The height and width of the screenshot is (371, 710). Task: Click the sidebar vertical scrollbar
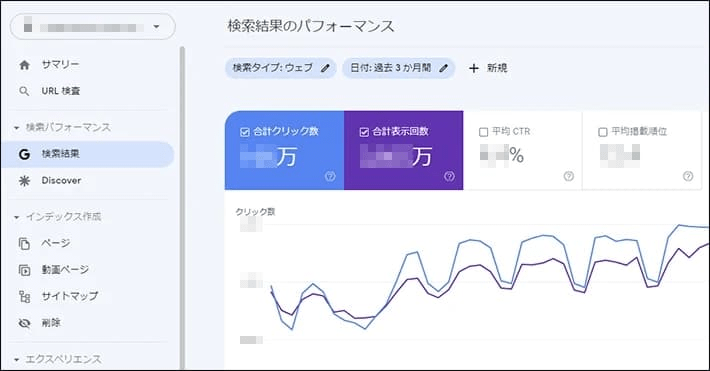(x=182, y=207)
